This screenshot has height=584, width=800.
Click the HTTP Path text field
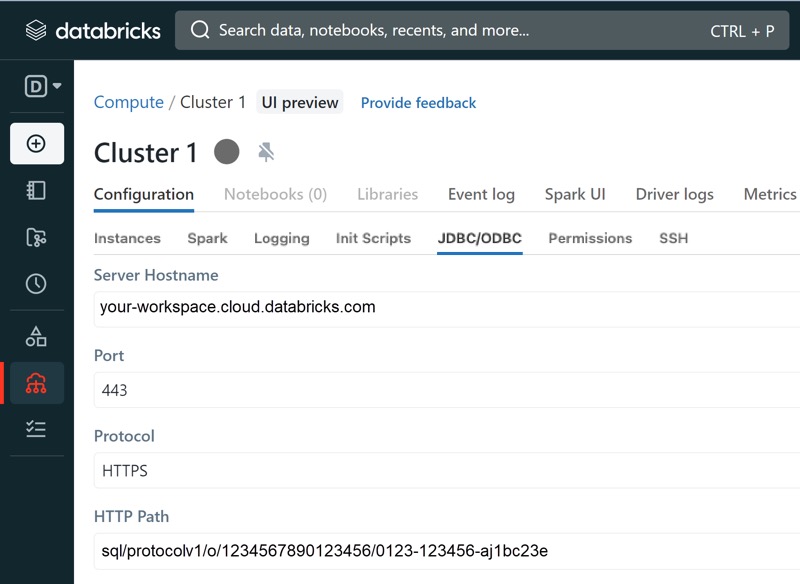click(447, 551)
